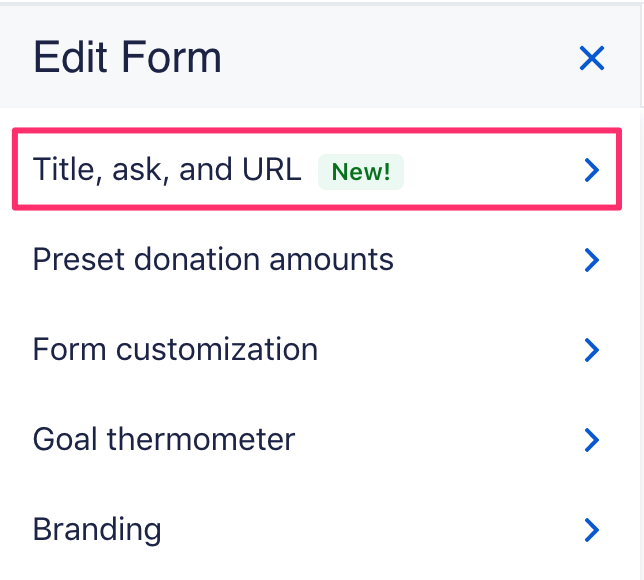Click the 'Preset donation amounts' label text

point(213,260)
